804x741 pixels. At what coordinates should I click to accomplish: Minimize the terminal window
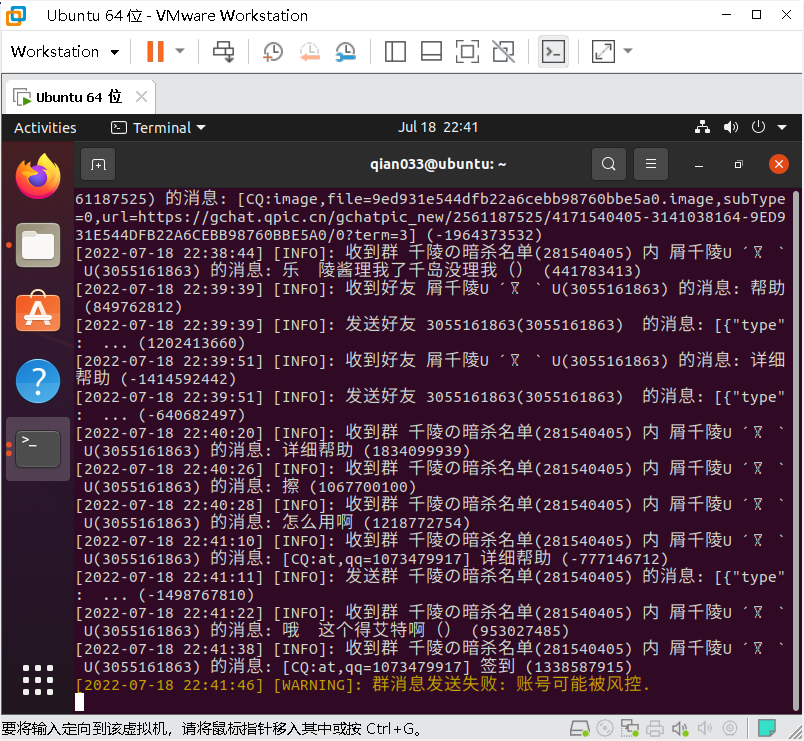coord(699,165)
